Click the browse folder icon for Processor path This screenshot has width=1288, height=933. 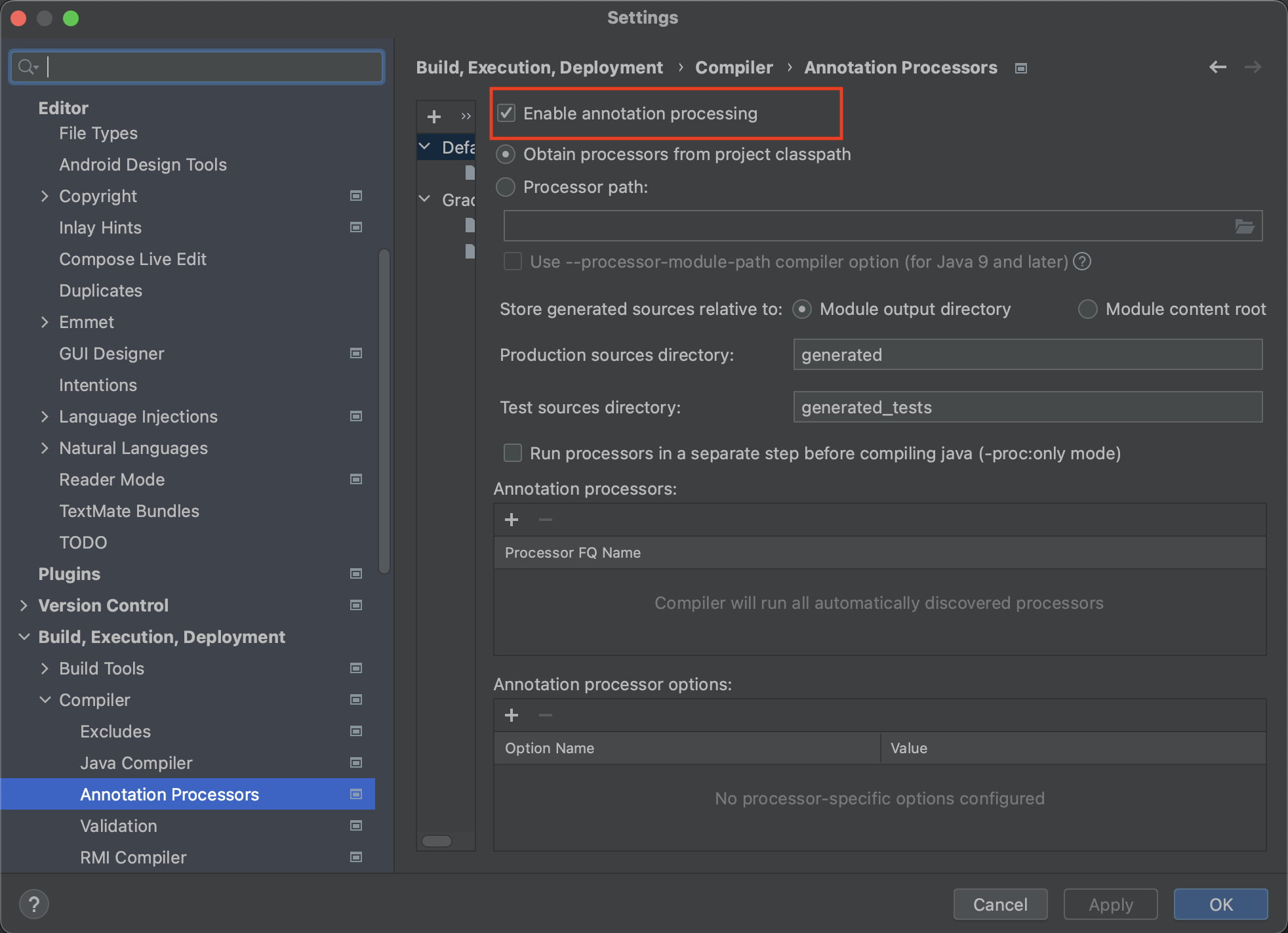tap(1244, 226)
